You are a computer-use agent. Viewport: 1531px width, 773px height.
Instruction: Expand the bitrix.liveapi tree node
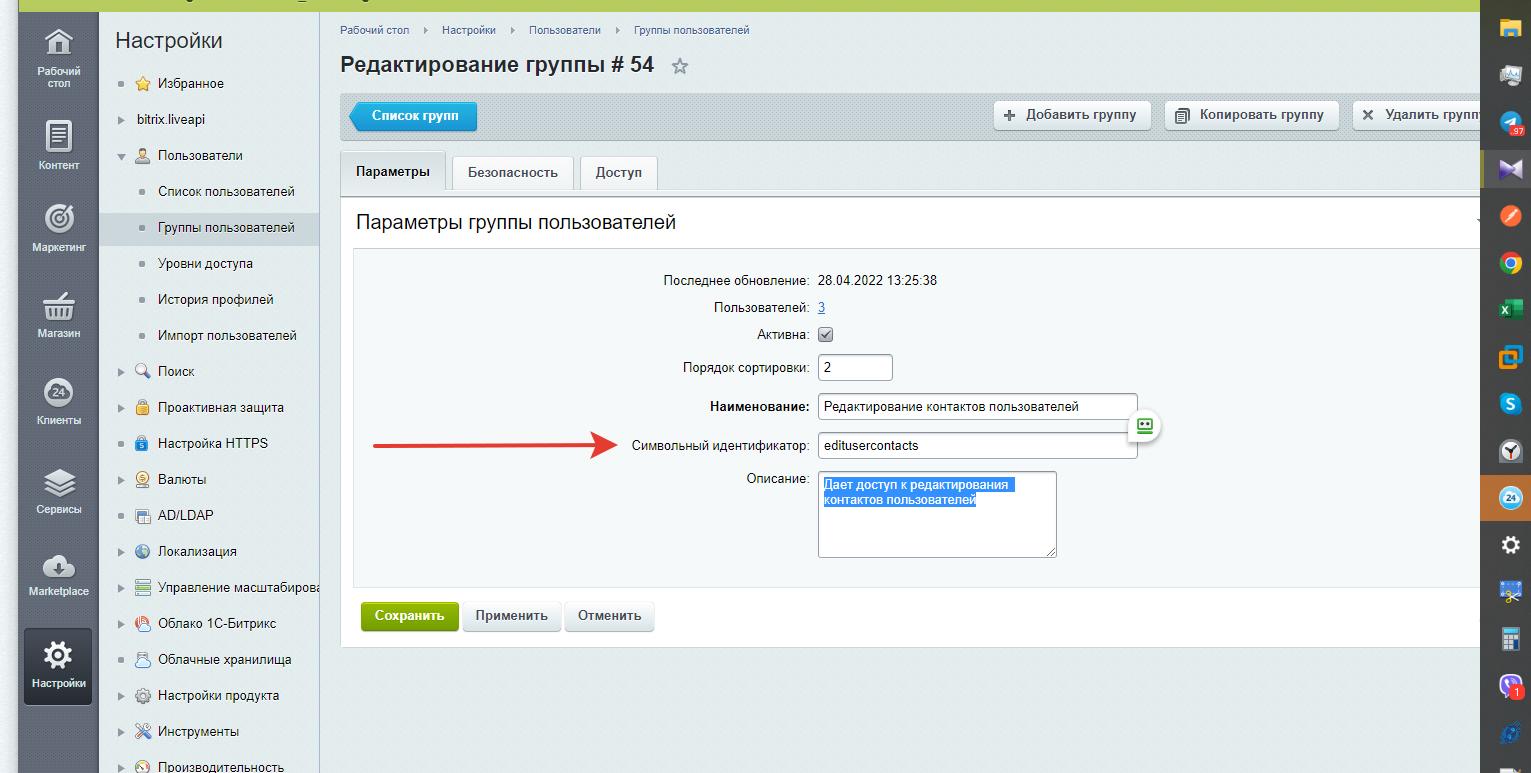click(122, 120)
